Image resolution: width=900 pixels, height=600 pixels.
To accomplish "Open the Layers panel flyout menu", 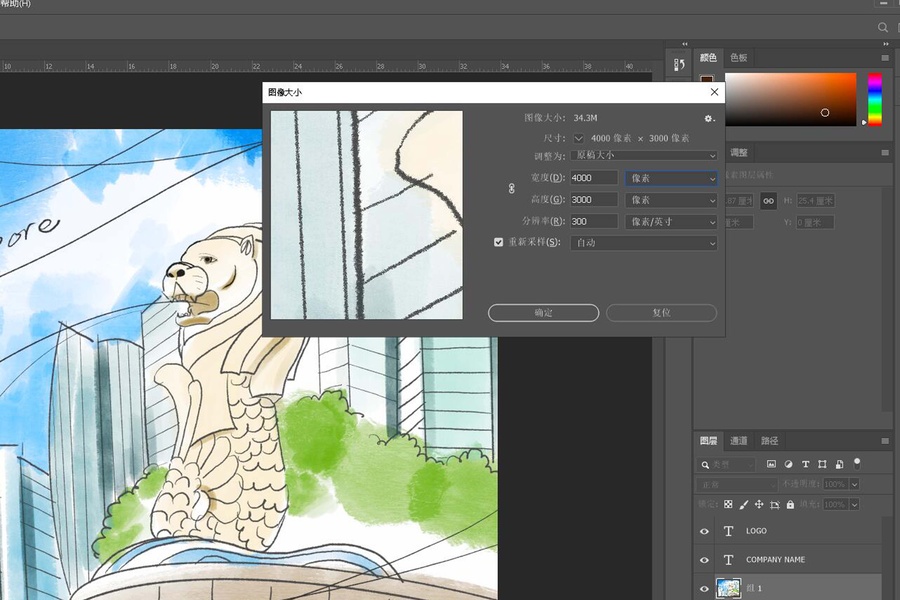I will tap(885, 441).
